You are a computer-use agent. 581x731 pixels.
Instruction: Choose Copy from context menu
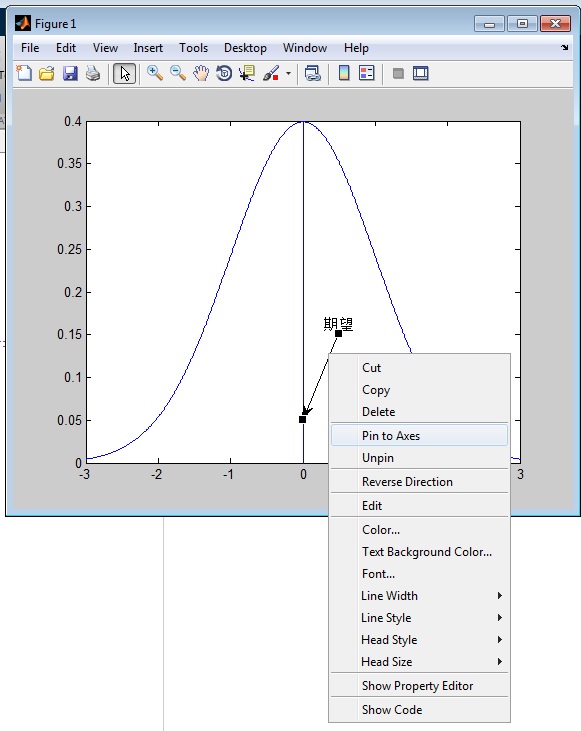(x=419, y=390)
